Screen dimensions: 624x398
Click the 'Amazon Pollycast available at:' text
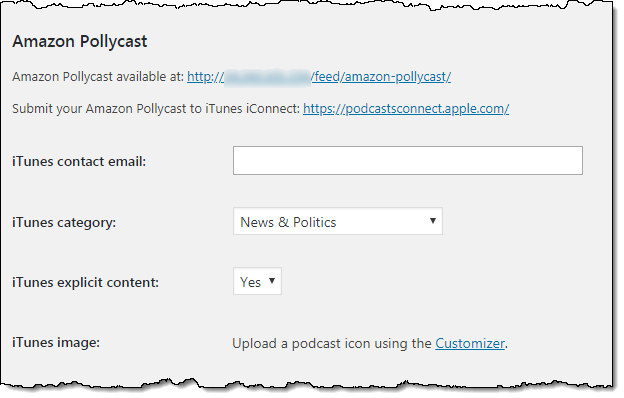[x=98, y=76]
